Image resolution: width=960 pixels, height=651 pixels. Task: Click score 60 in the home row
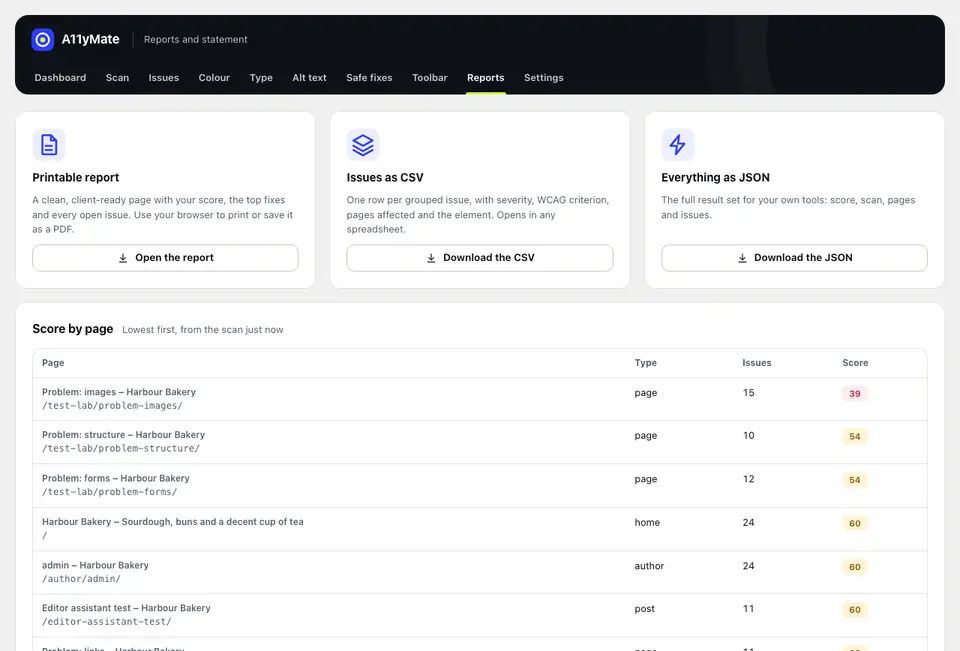coord(855,524)
